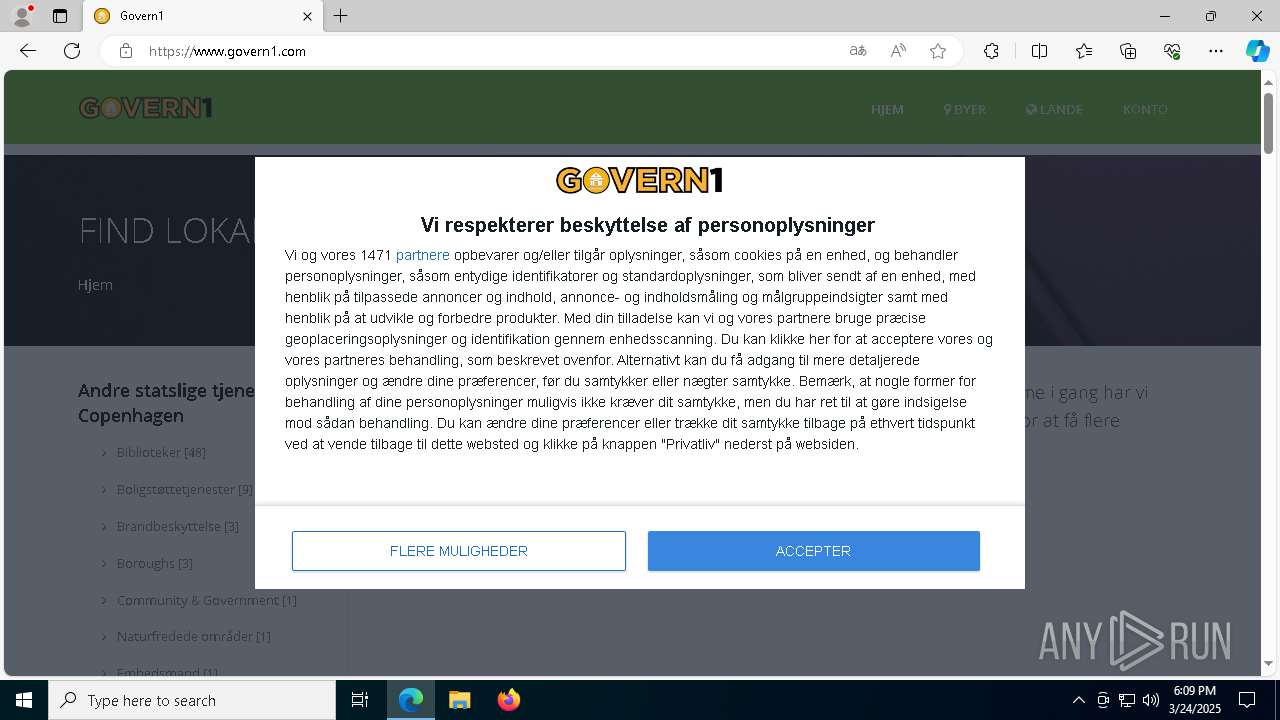
Task: Launch Firefox from the taskbar
Action: (x=509, y=700)
